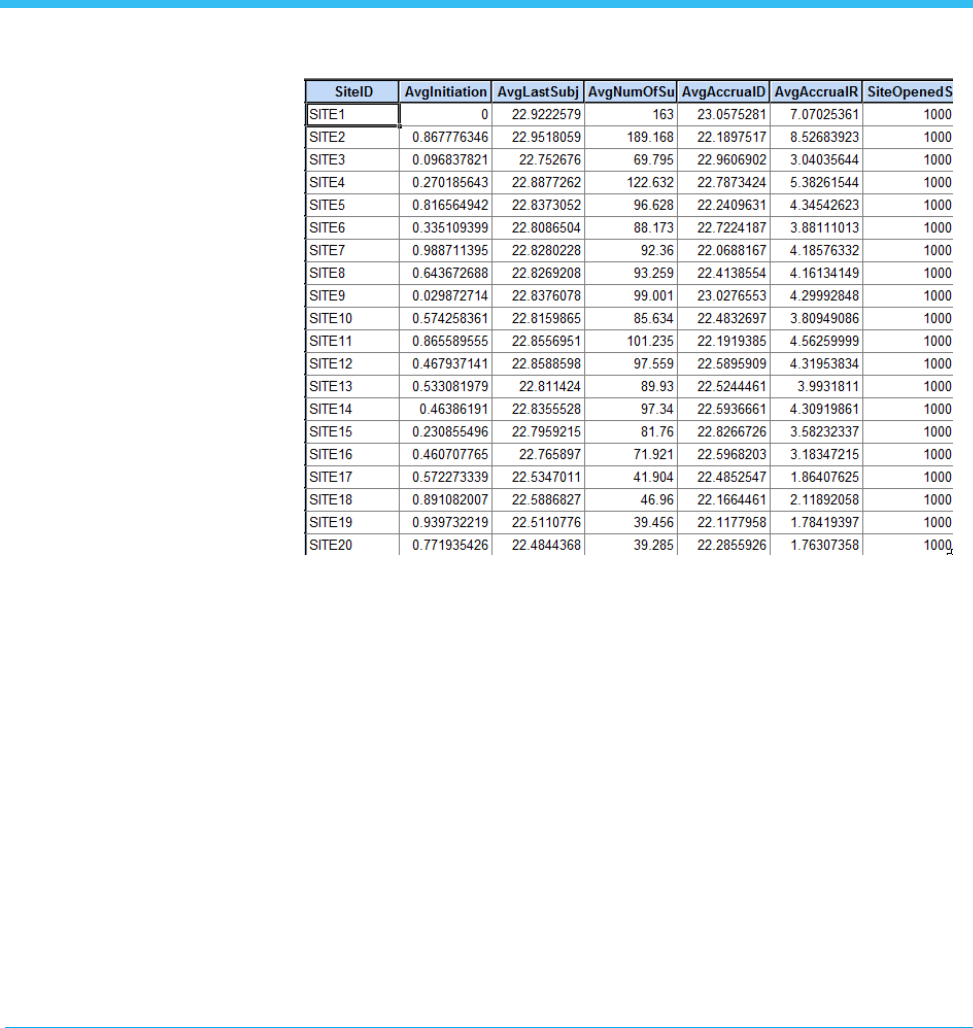Viewport: 973px width, 1028px height.
Task: Click the AvgAccrualR column header
Action: pyautogui.click(x=816, y=92)
